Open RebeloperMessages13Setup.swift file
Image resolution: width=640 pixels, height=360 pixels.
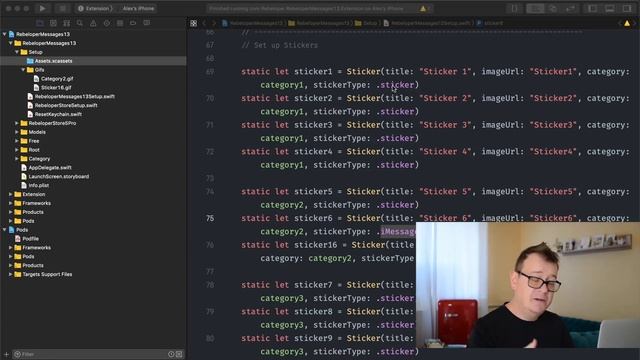coord(74,97)
